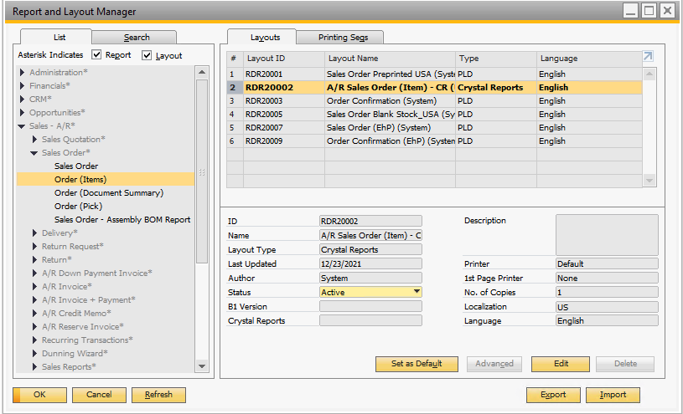Expand the Sales Quotation node

[x=34, y=139]
